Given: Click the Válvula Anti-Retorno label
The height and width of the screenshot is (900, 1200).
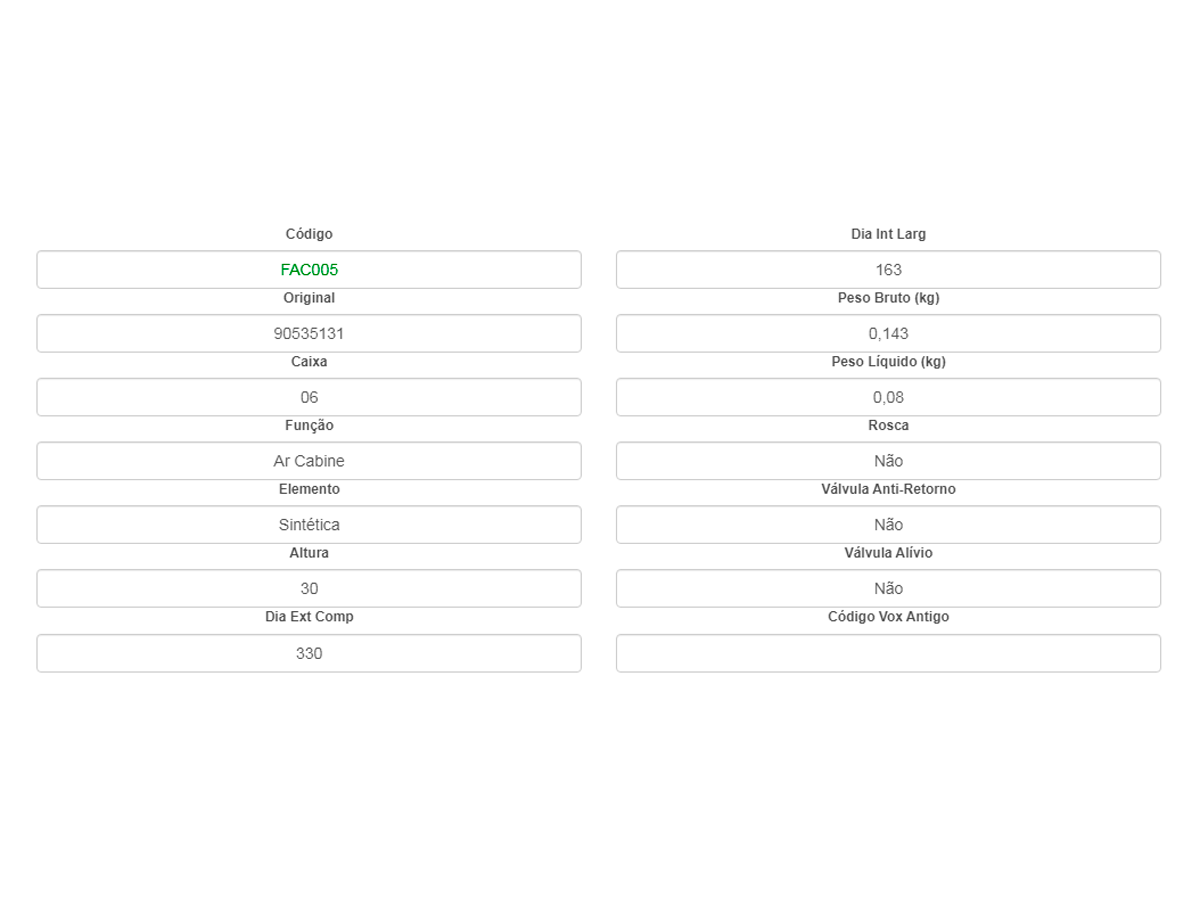Looking at the screenshot, I should [888, 489].
